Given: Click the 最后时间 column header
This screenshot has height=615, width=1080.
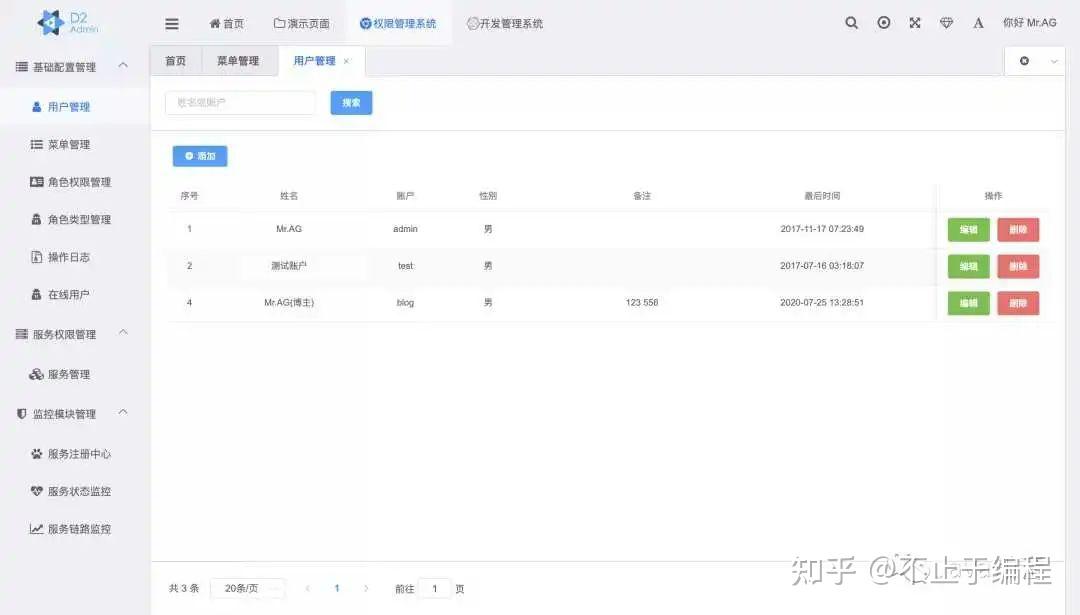Looking at the screenshot, I should click(x=822, y=196).
